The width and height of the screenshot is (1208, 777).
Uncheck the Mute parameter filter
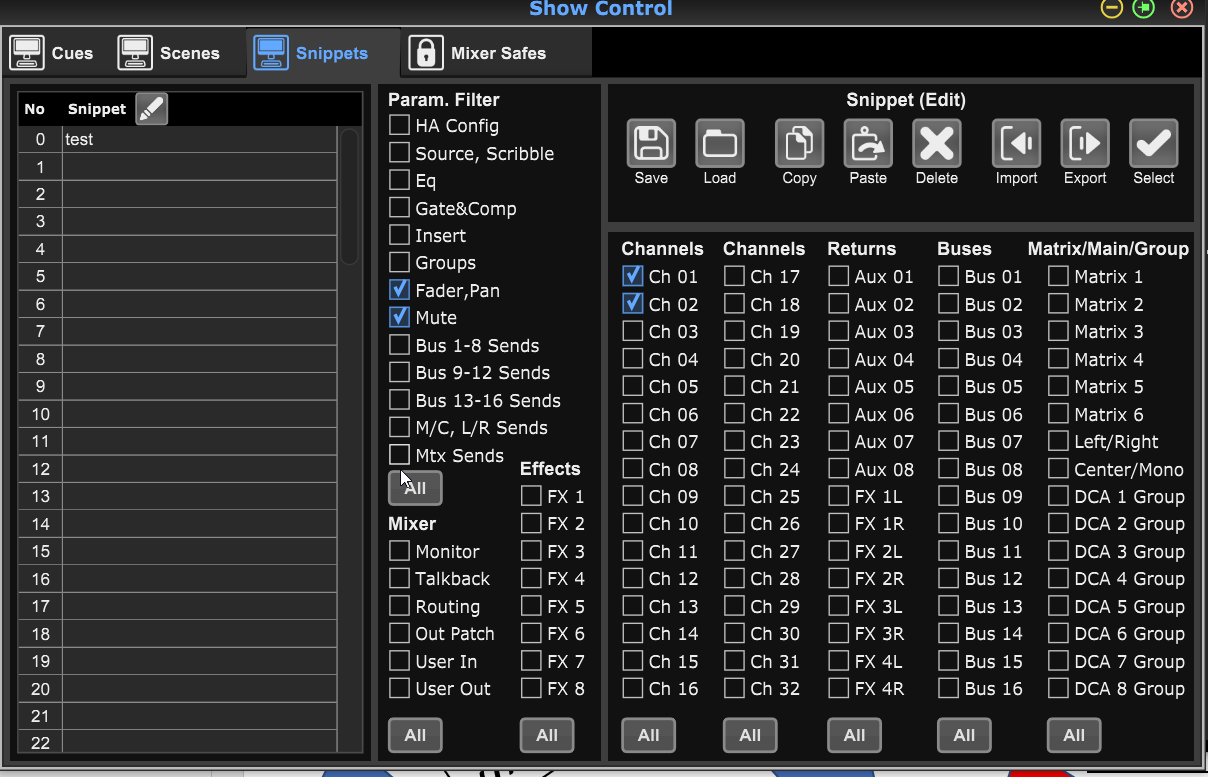(399, 317)
